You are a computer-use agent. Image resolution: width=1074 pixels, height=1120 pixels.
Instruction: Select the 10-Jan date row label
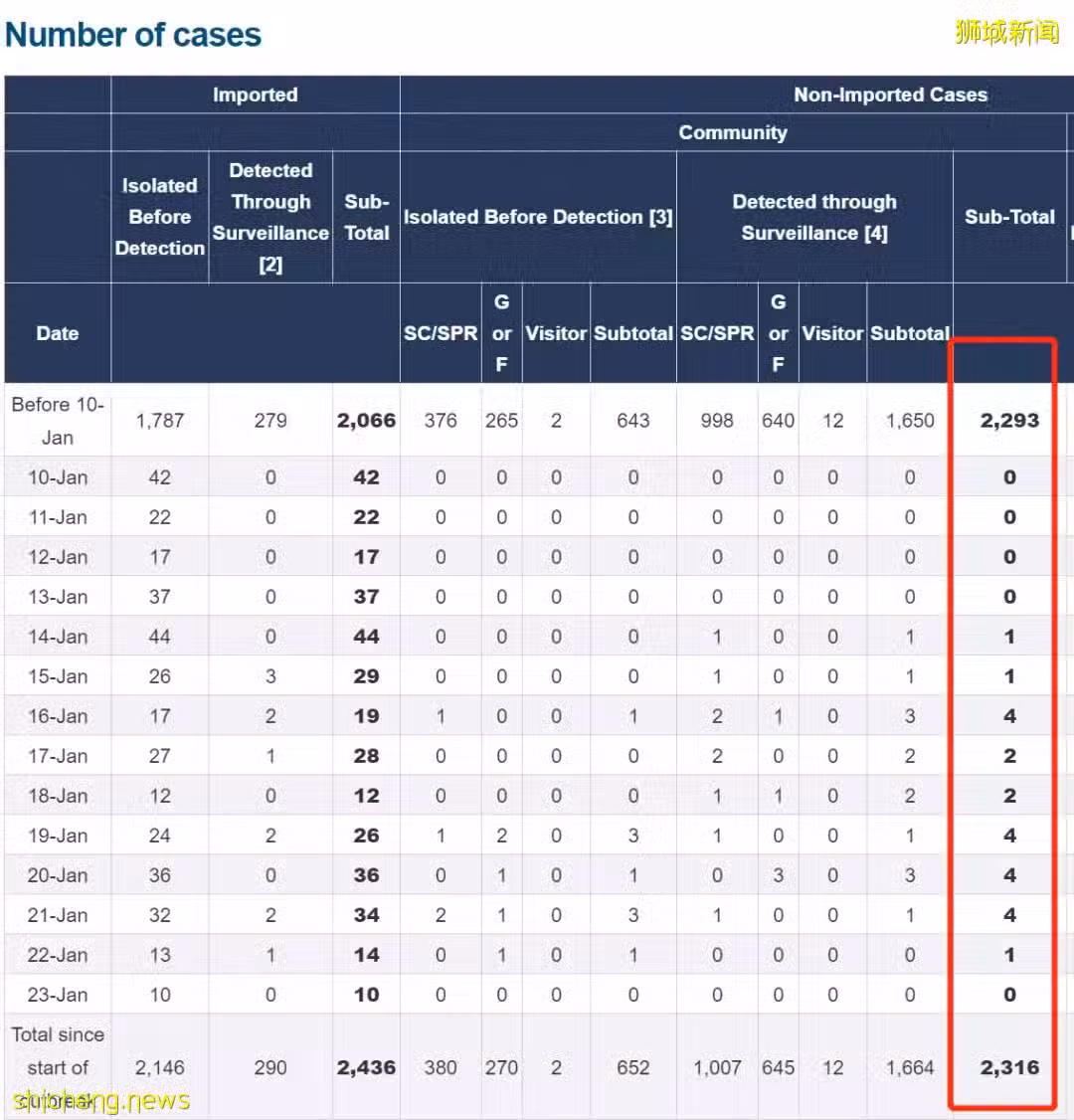coord(58,477)
